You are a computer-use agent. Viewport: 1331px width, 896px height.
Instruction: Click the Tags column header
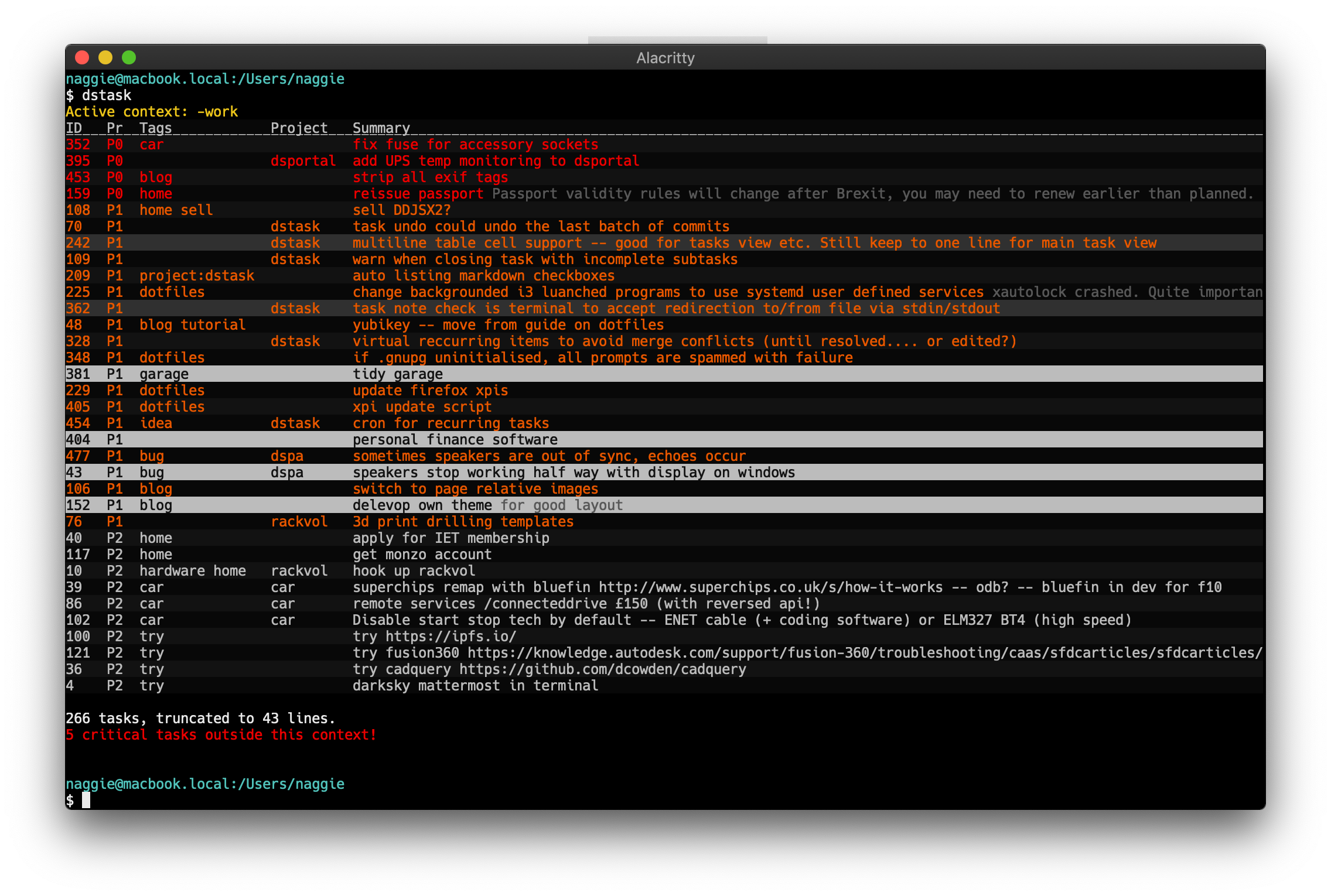155,128
